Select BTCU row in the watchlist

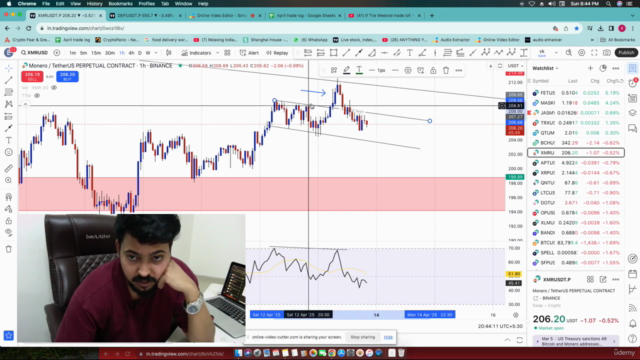[576, 242]
